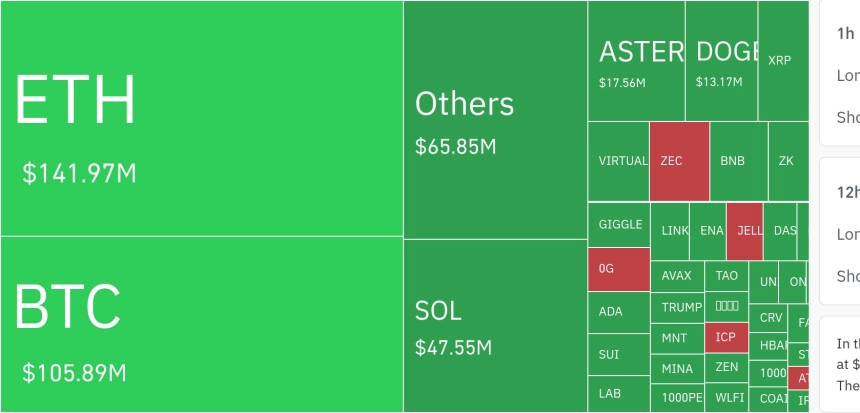Screen dimensions: 860x413
Task: Click the ETH liquidation tile
Action: point(200,118)
